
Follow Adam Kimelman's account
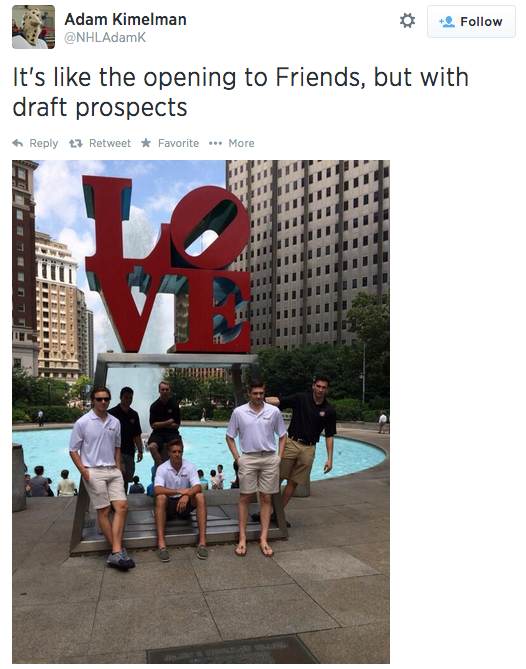[x=471, y=21]
